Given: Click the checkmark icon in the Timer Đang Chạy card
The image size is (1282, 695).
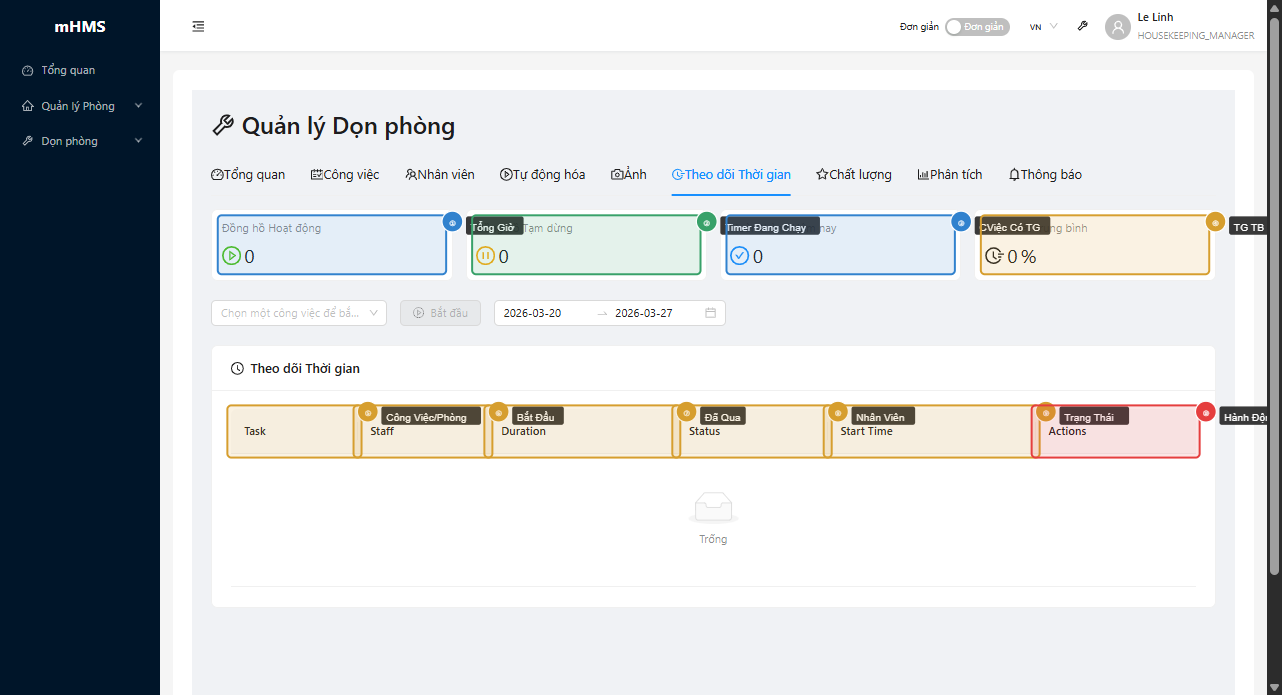Looking at the screenshot, I should click(x=739, y=256).
